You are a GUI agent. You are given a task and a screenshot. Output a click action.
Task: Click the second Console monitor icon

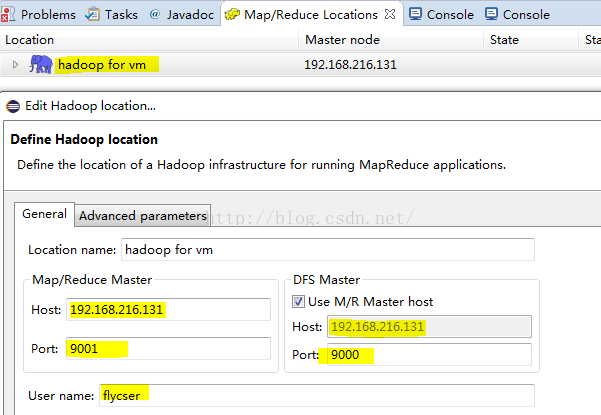491,14
